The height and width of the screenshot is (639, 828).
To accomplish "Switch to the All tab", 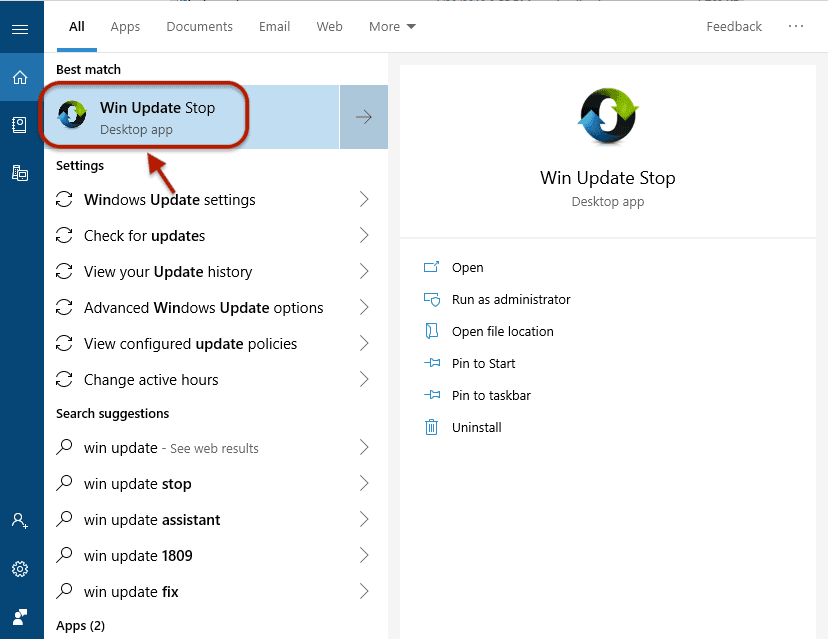I will point(77,26).
